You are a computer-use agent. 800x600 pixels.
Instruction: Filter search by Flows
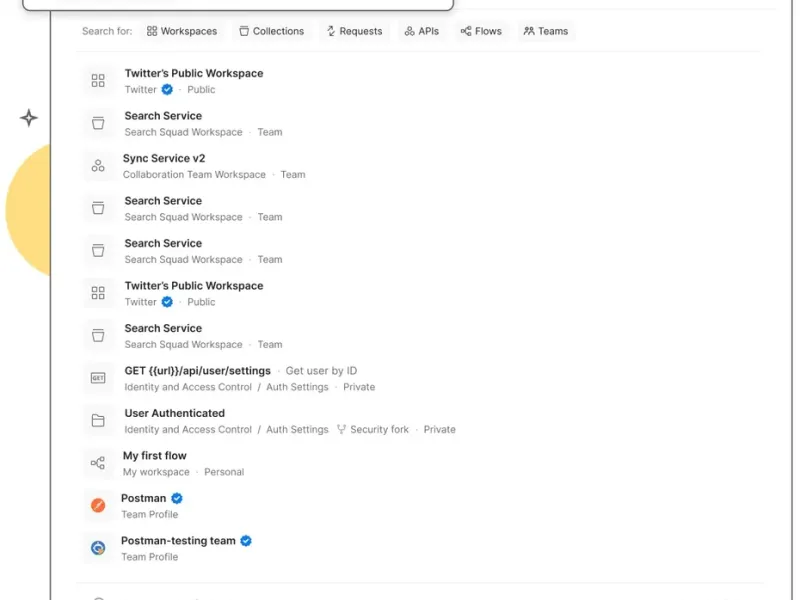point(481,31)
